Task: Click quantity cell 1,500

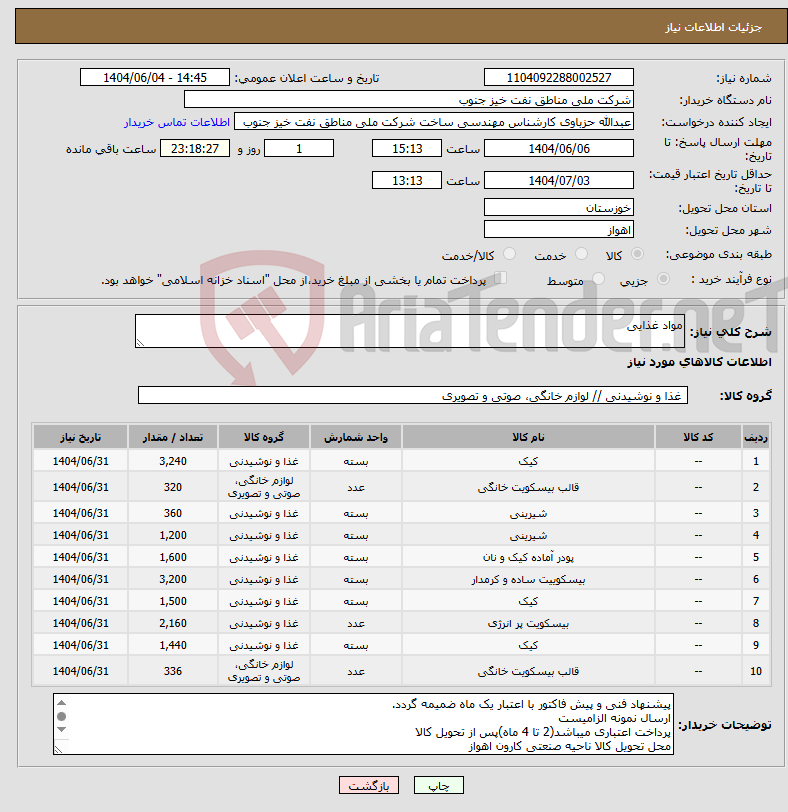Action: click(x=173, y=601)
